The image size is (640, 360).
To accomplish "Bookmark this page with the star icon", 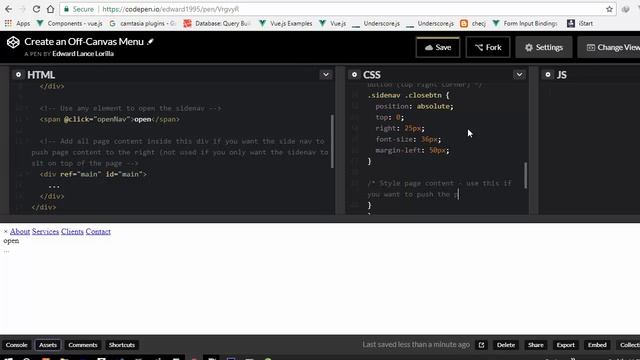I will click(x=609, y=9).
